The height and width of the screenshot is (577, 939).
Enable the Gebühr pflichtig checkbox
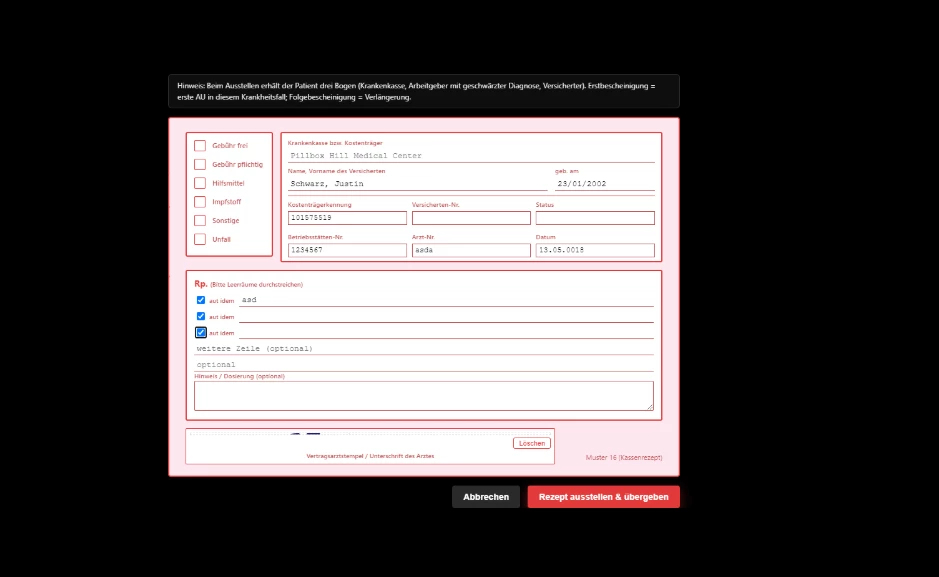(200, 164)
